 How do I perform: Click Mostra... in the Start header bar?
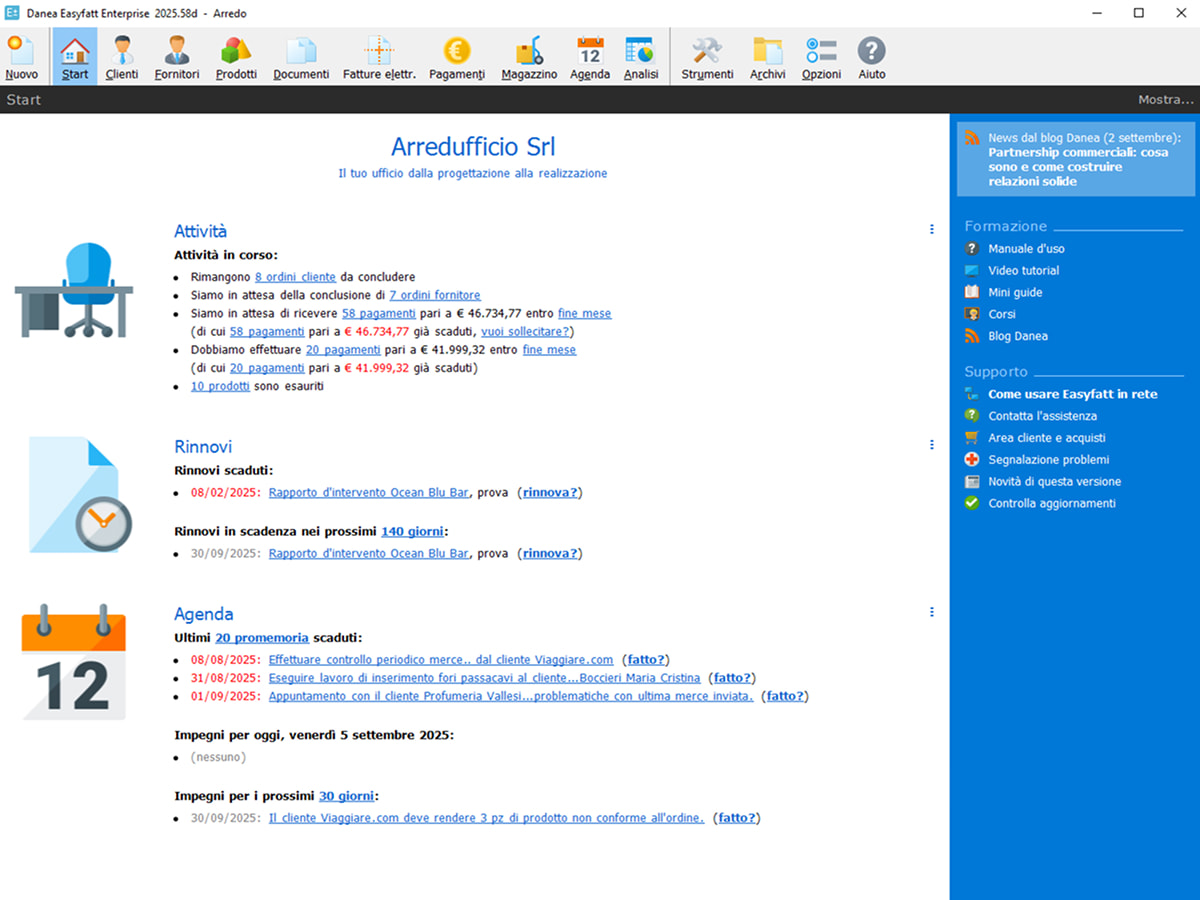1165,100
